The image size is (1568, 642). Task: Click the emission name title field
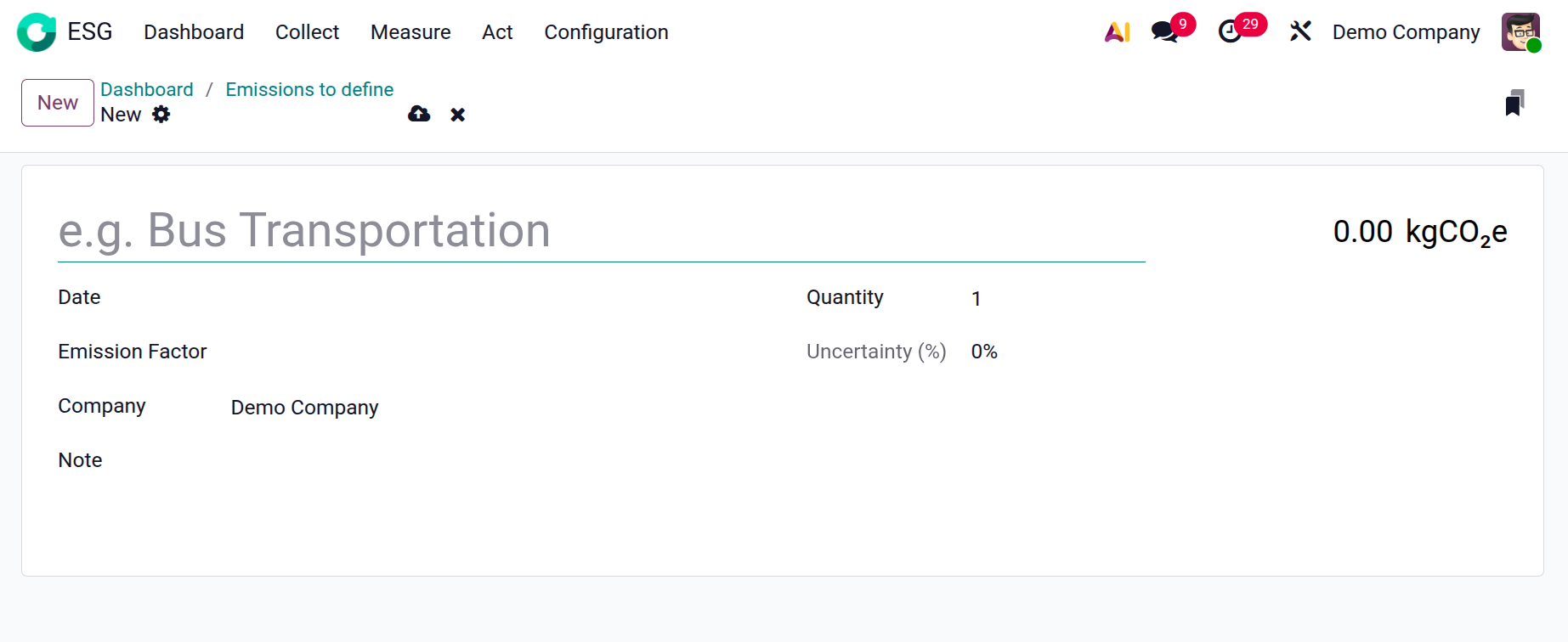pyautogui.click(x=601, y=231)
